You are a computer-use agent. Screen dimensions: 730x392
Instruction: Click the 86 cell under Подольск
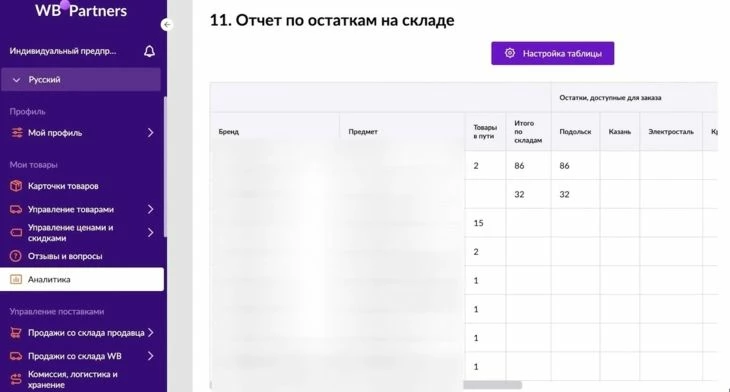(575, 166)
